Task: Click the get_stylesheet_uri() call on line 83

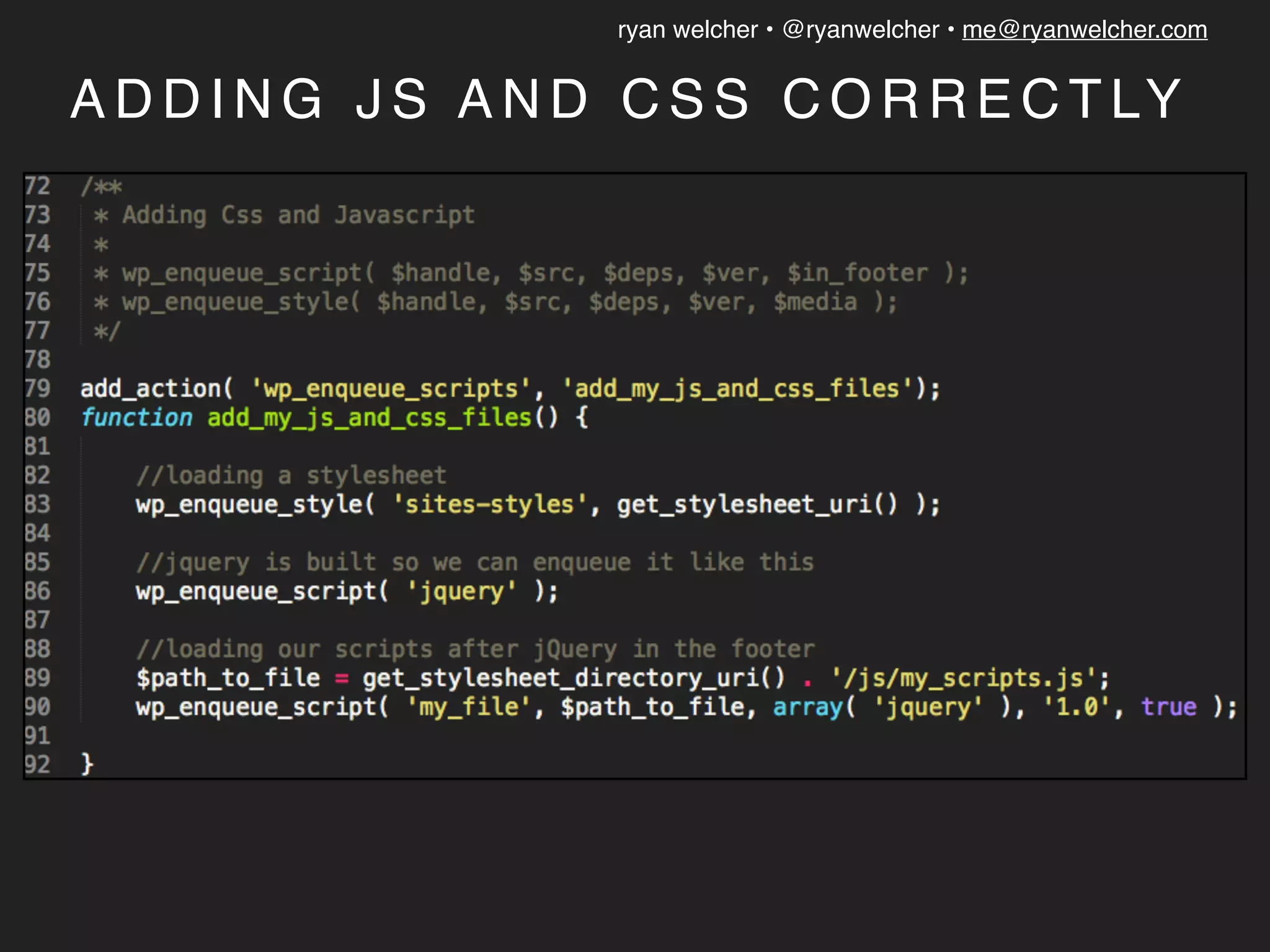Action: 757,505
